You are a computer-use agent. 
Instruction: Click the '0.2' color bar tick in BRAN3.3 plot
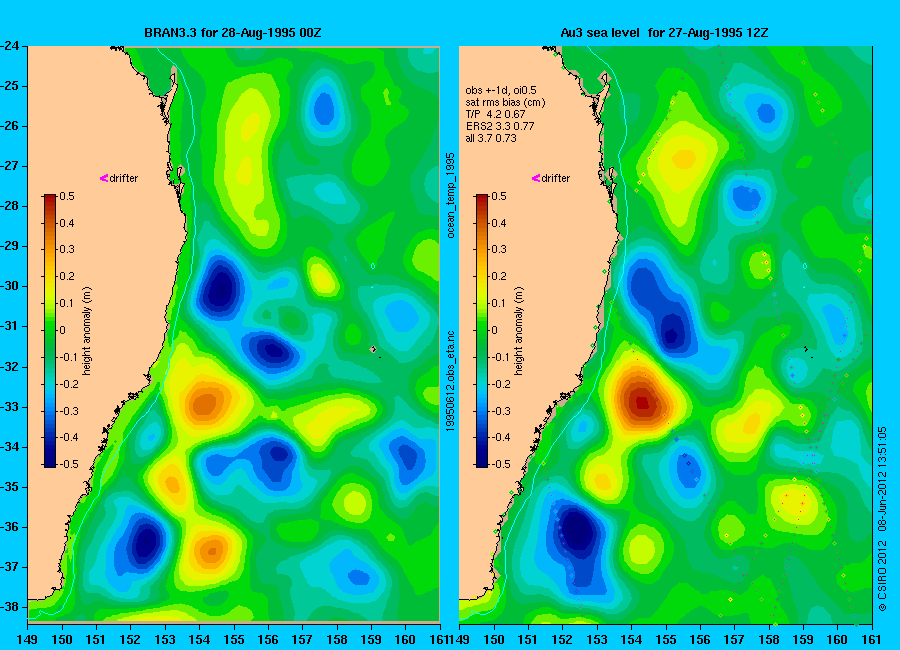[x=67, y=276]
